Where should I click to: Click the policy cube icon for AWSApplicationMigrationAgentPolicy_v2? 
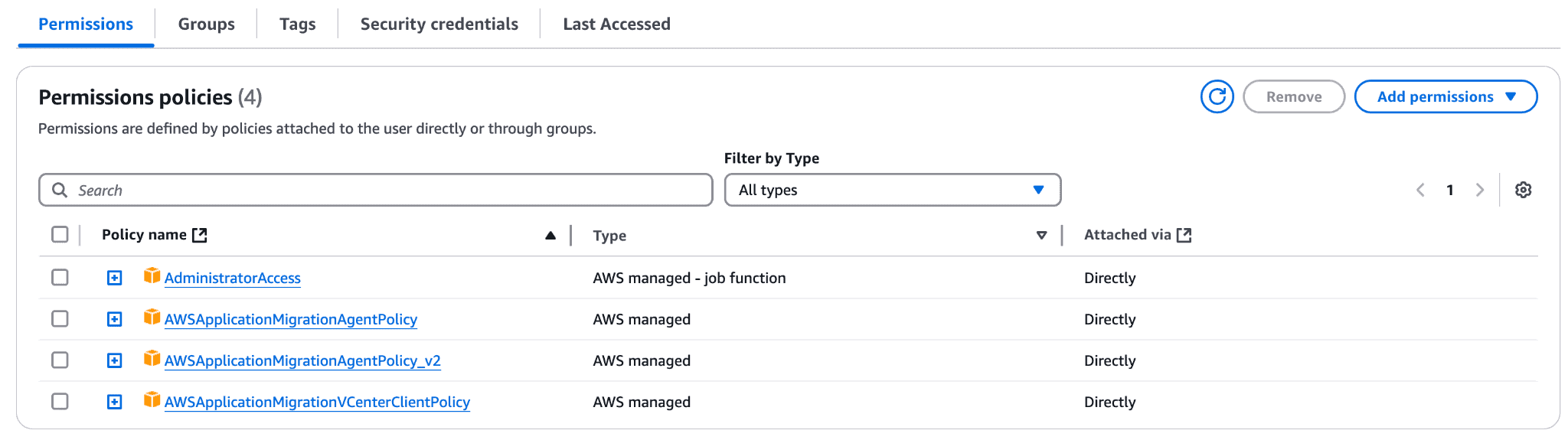point(152,358)
